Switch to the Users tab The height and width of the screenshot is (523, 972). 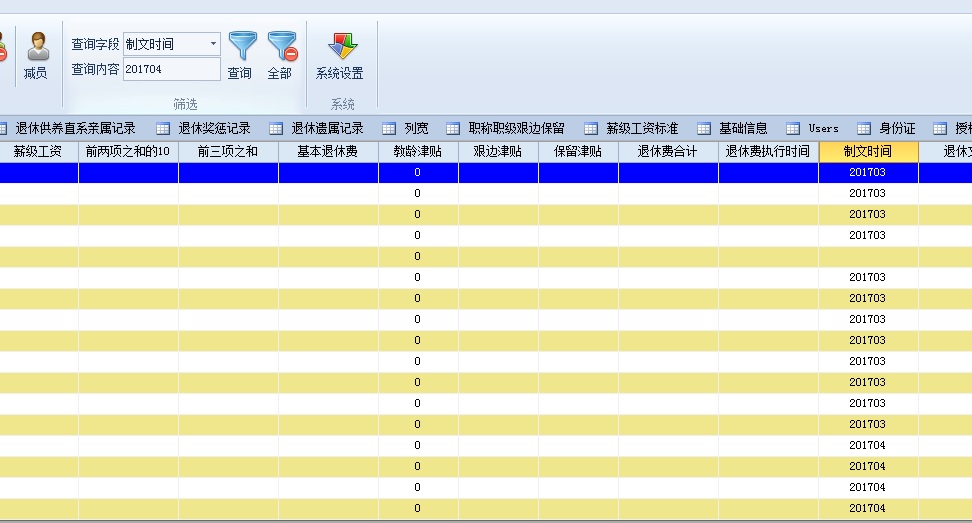823,128
